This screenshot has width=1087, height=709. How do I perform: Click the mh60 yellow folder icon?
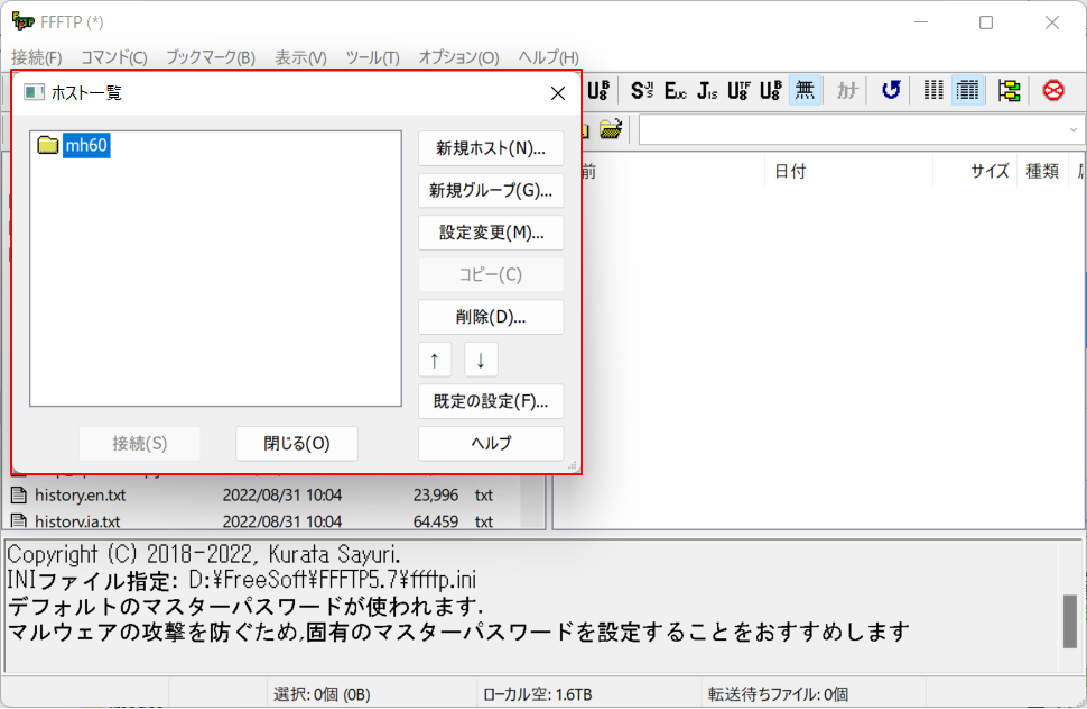point(48,145)
